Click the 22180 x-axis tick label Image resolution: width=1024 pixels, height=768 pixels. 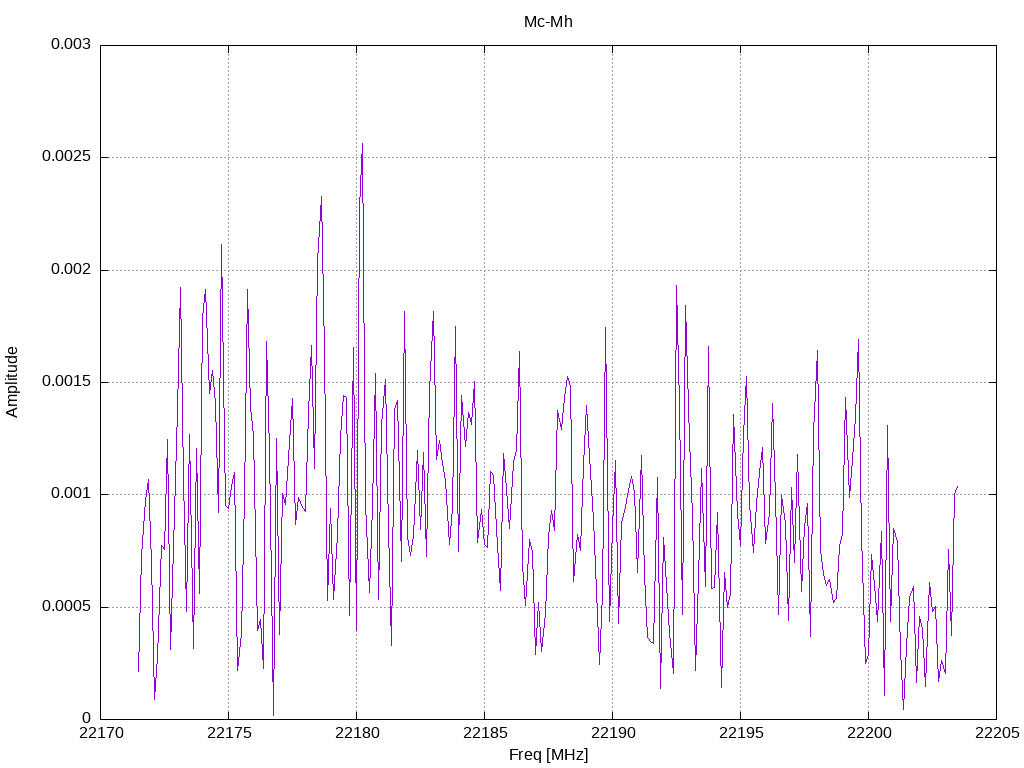click(x=357, y=733)
